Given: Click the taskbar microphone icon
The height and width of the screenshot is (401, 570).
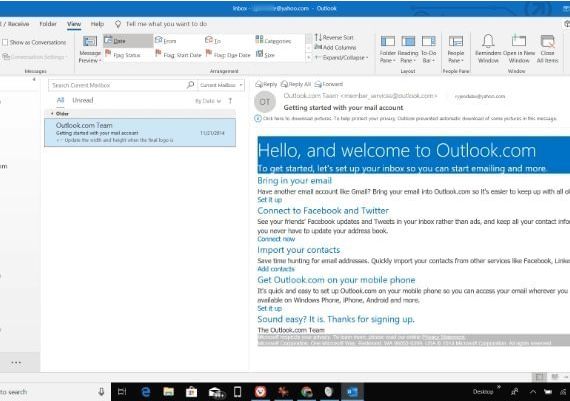Looking at the screenshot, I should pyautogui.click(x=101, y=392).
